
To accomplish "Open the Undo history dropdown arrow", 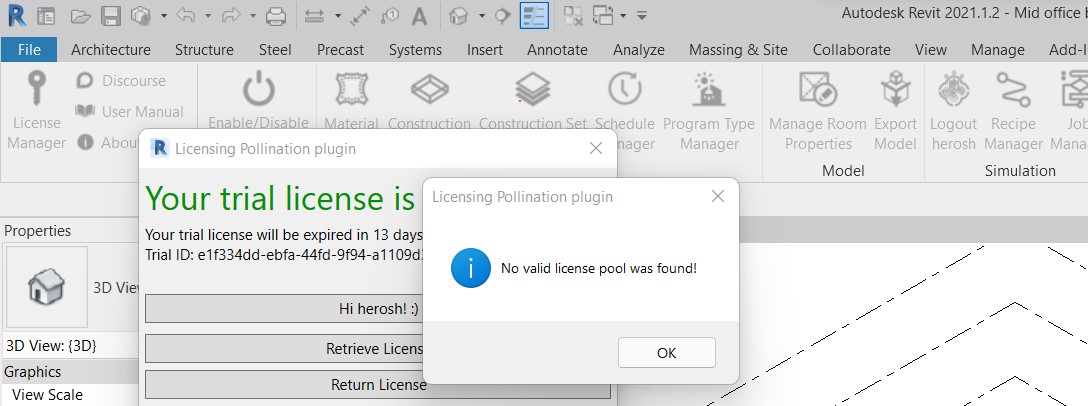I will [x=206, y=16].
